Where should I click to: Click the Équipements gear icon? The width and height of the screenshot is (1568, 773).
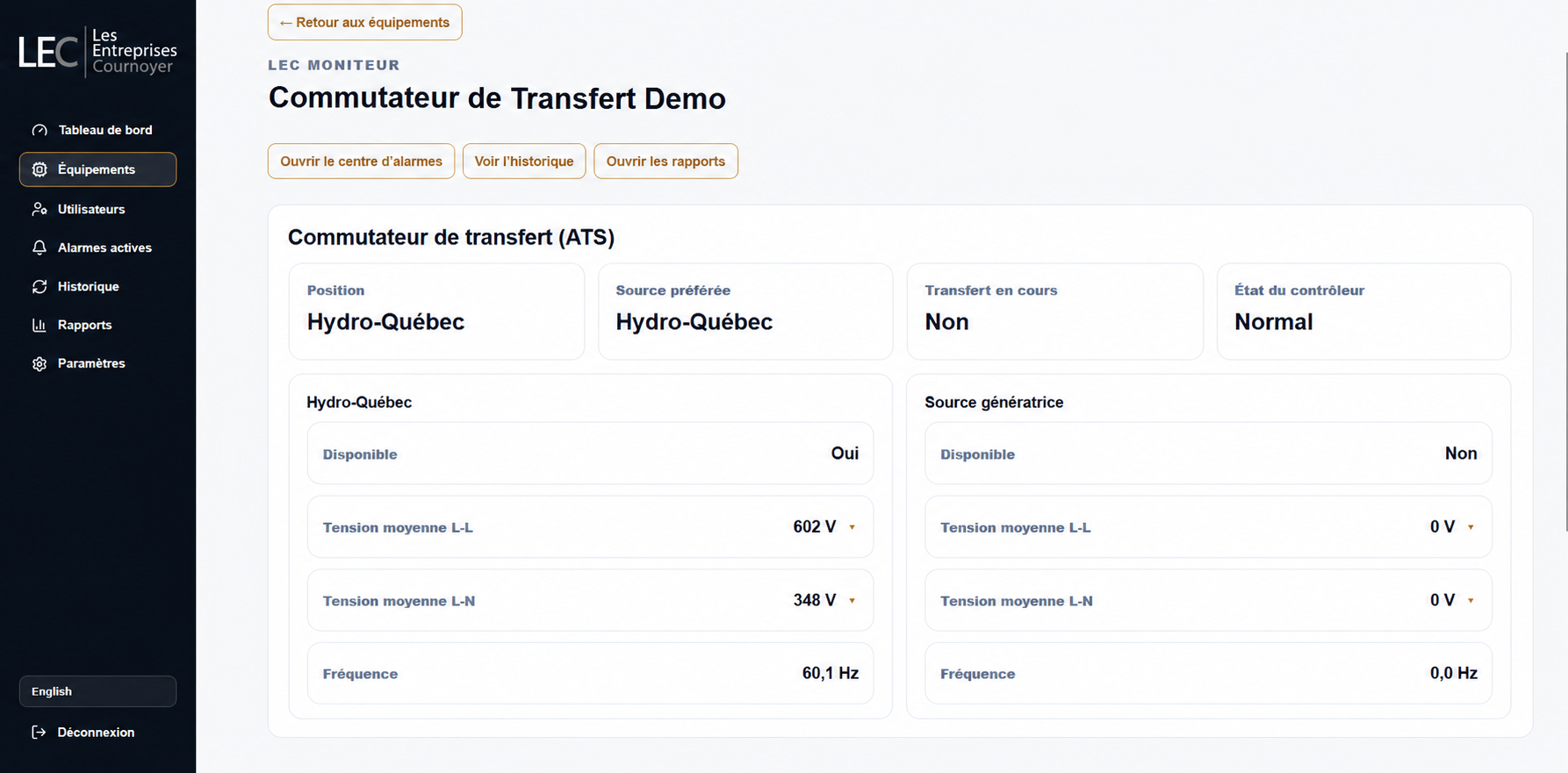click(40, 169)
